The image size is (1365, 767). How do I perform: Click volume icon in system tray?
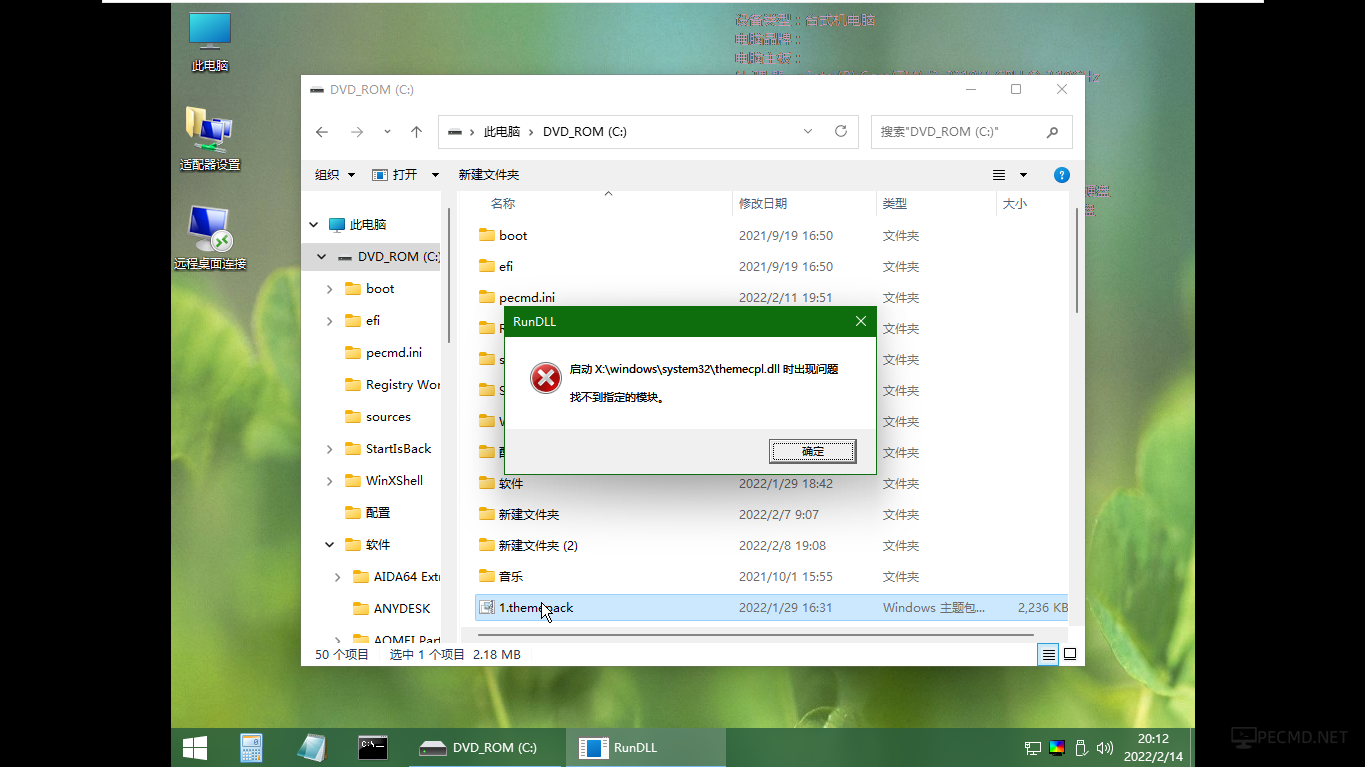pos(1105,748)
